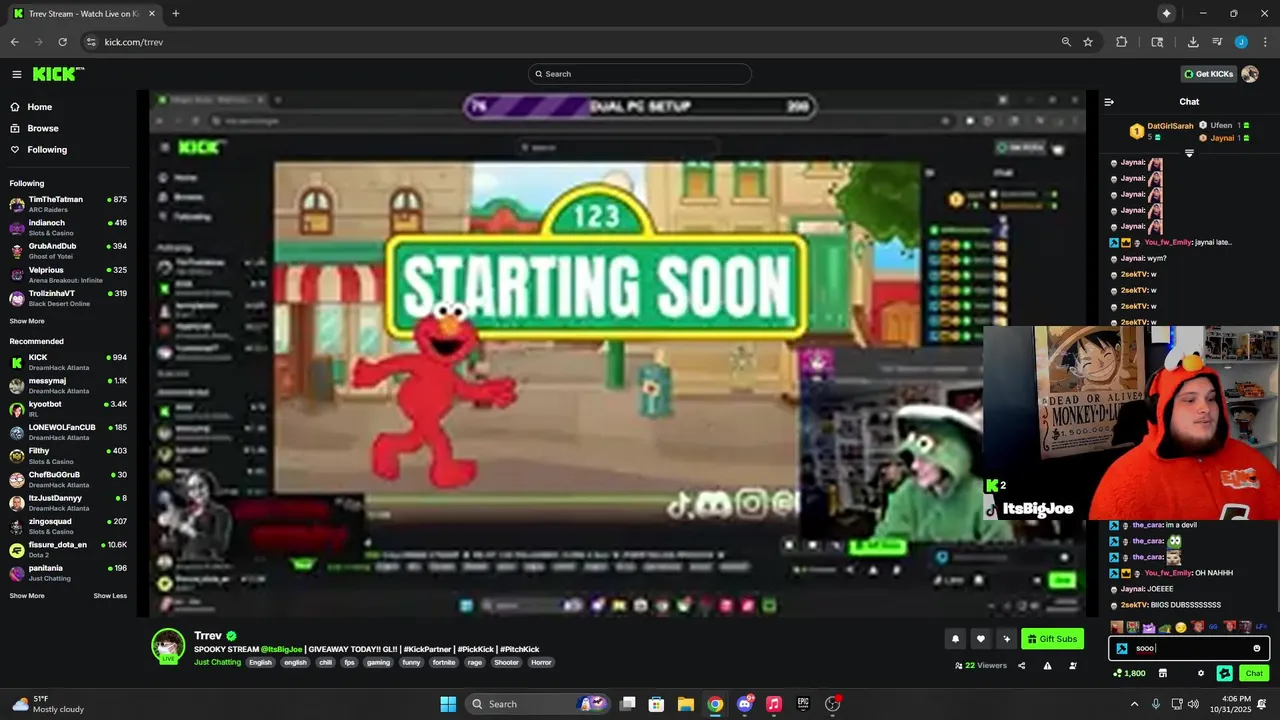Collapse the chat panel arrow icon
Screen dimensions: 1280x720
(1109, 102)
